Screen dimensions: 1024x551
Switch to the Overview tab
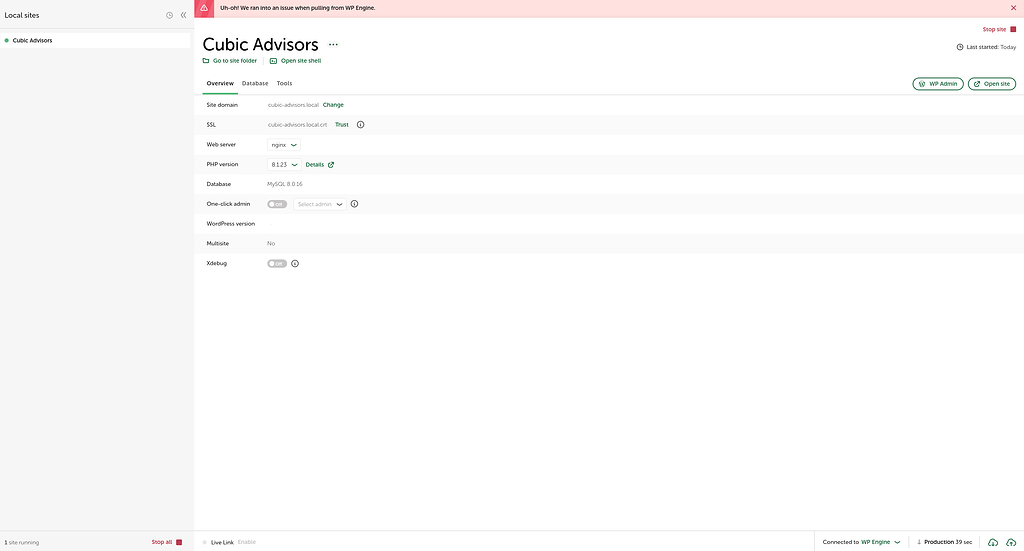pyautogui.click(x=220, y=84)
